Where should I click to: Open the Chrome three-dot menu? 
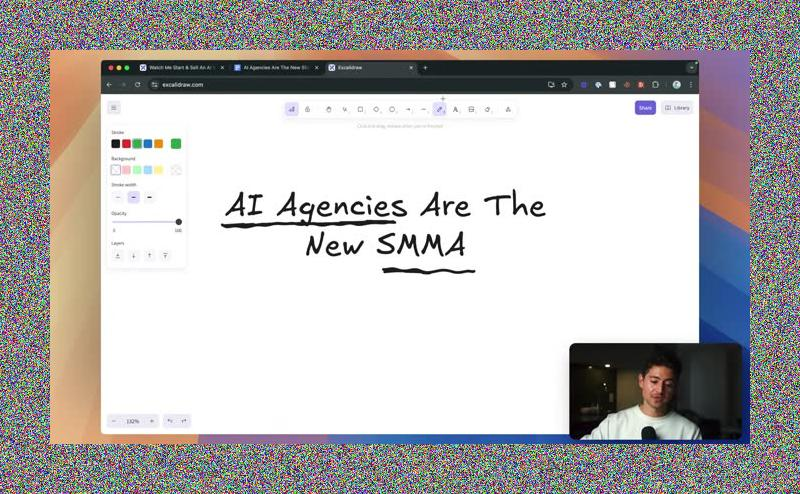pyautogui.click(x=691, y=85)
